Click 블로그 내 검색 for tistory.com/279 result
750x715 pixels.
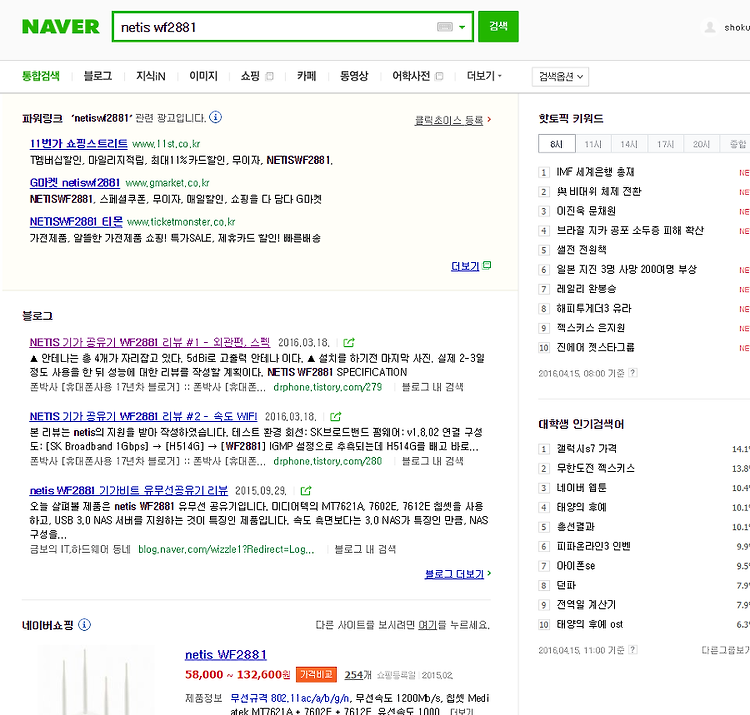432,387
